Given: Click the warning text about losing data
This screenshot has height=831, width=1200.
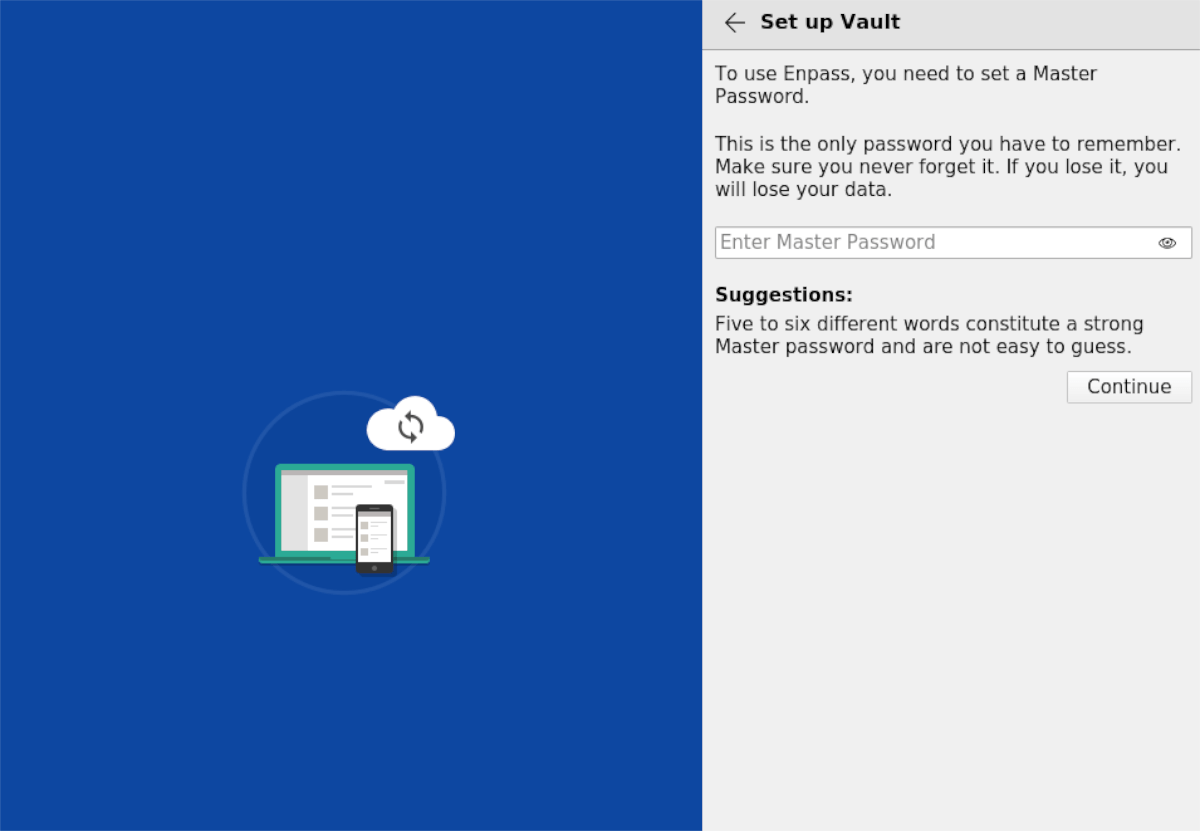Looking at the screenshot, I should pyautogui.click(x=945, y=166).
